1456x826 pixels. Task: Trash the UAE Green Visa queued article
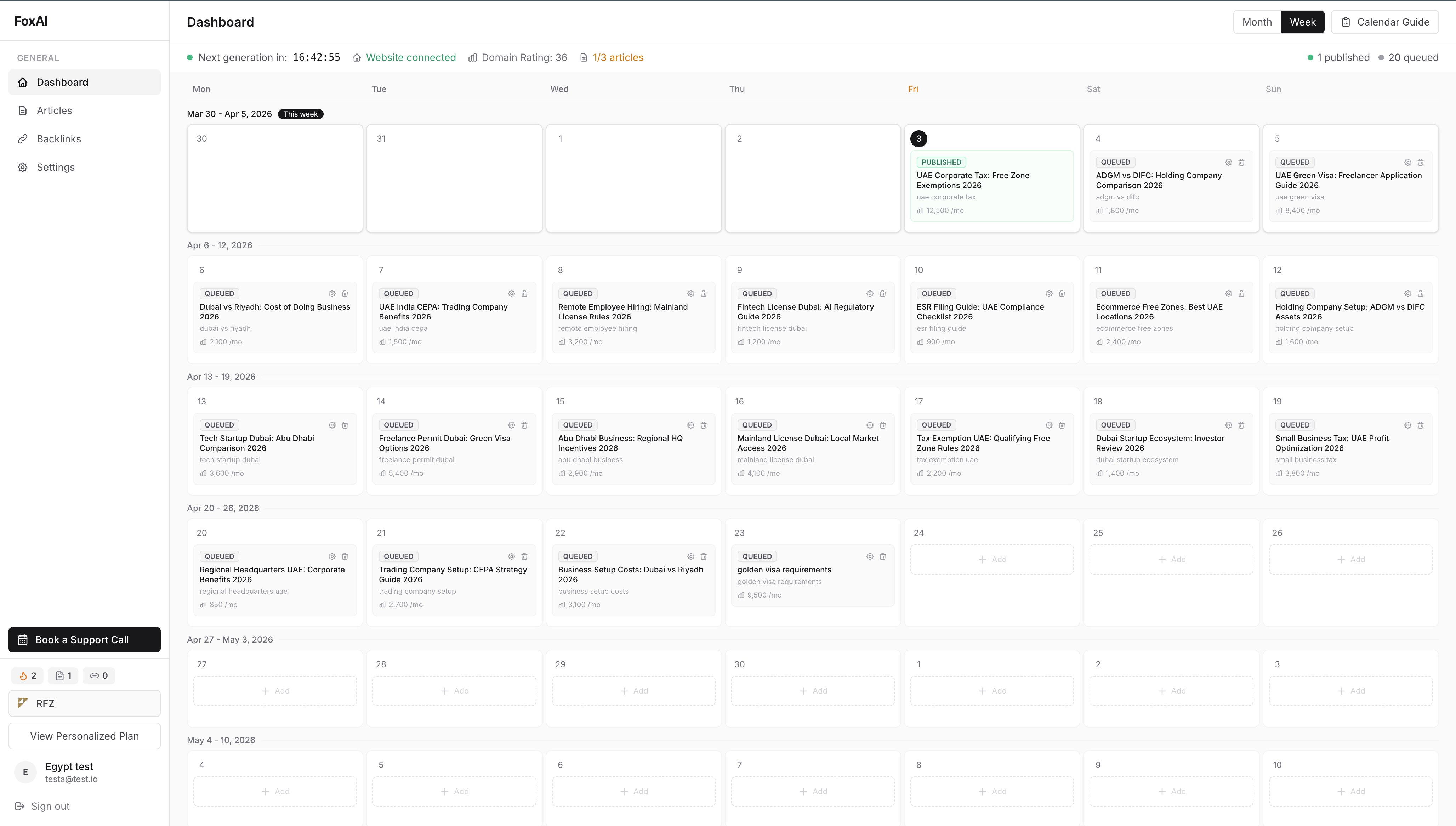1420,162
